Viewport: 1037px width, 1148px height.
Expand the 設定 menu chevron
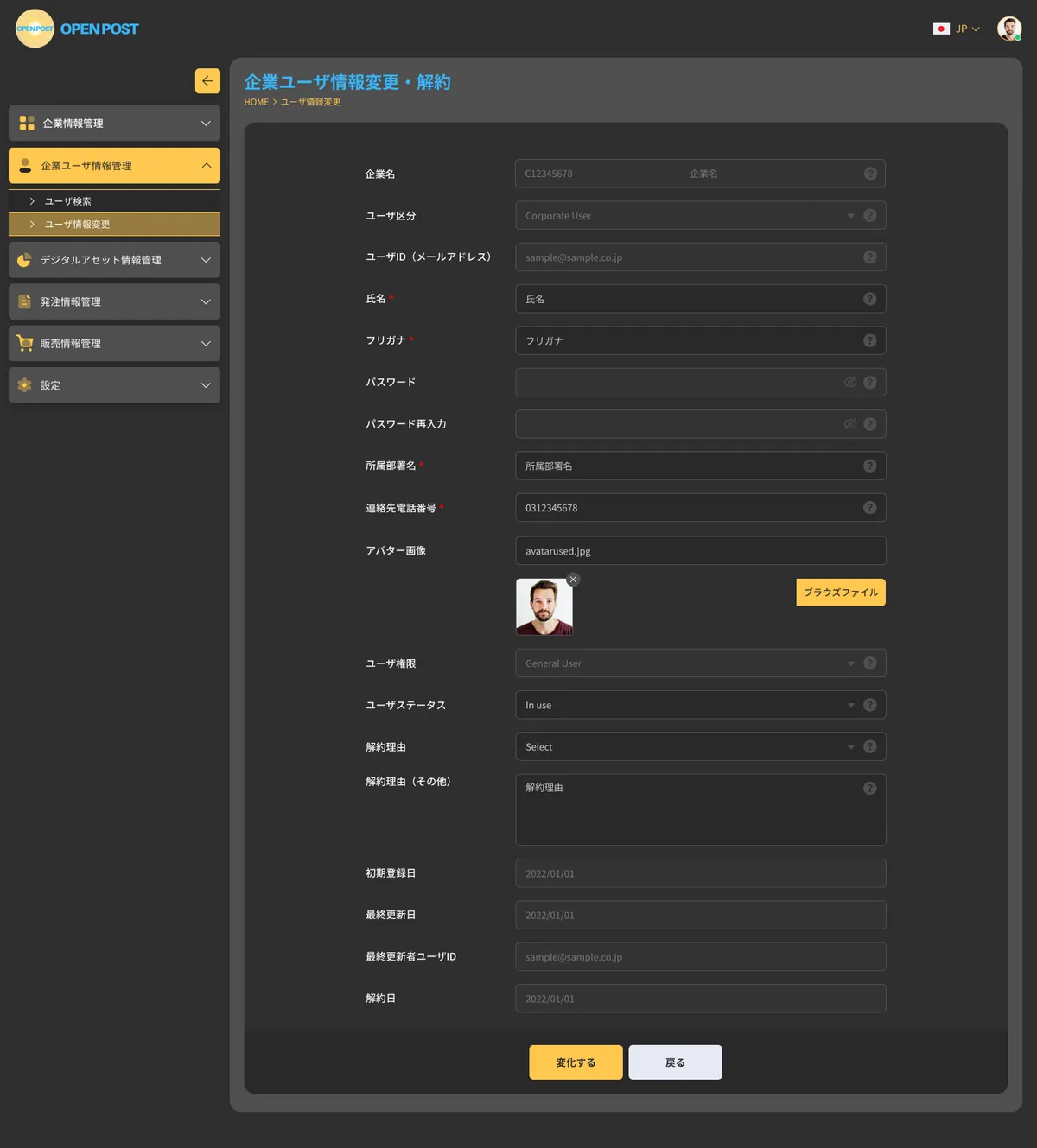pos(206,385)
